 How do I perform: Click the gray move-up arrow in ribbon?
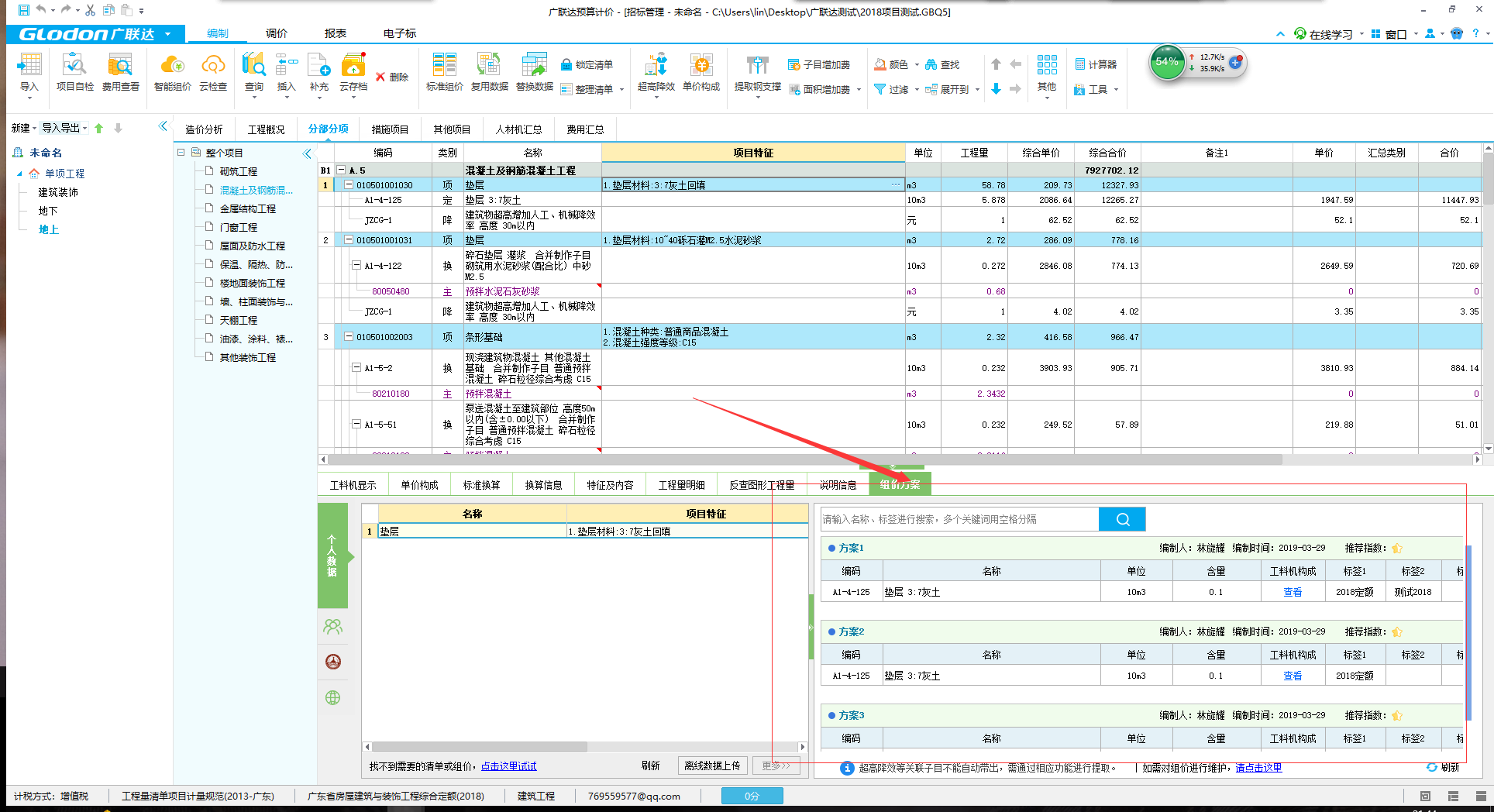tap(997, 64)
